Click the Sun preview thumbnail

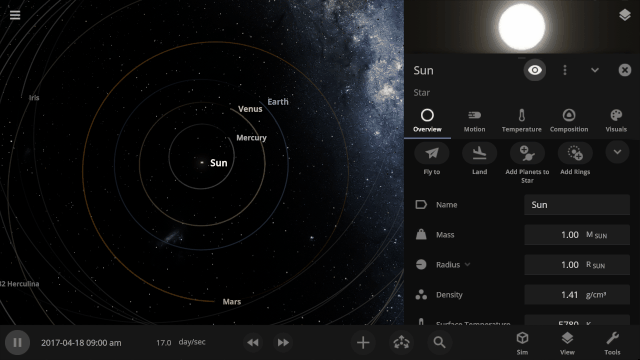(522, 27)
